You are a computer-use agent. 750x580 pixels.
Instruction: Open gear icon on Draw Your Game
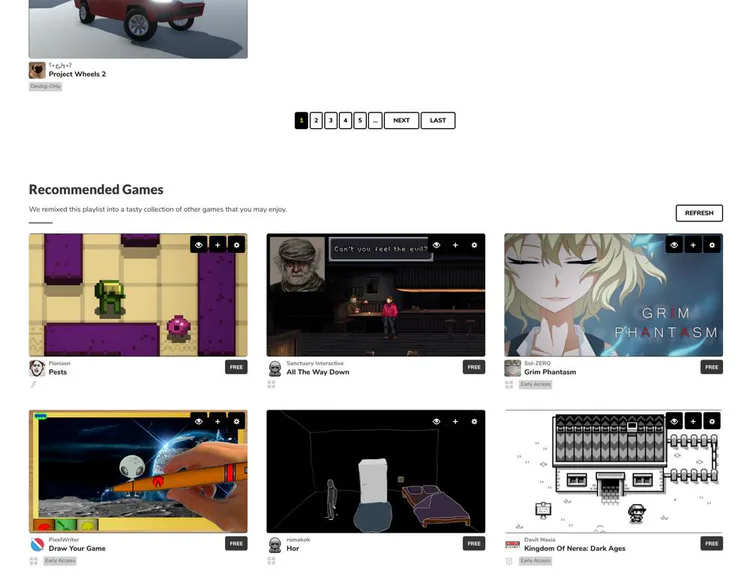coord(236,421)
